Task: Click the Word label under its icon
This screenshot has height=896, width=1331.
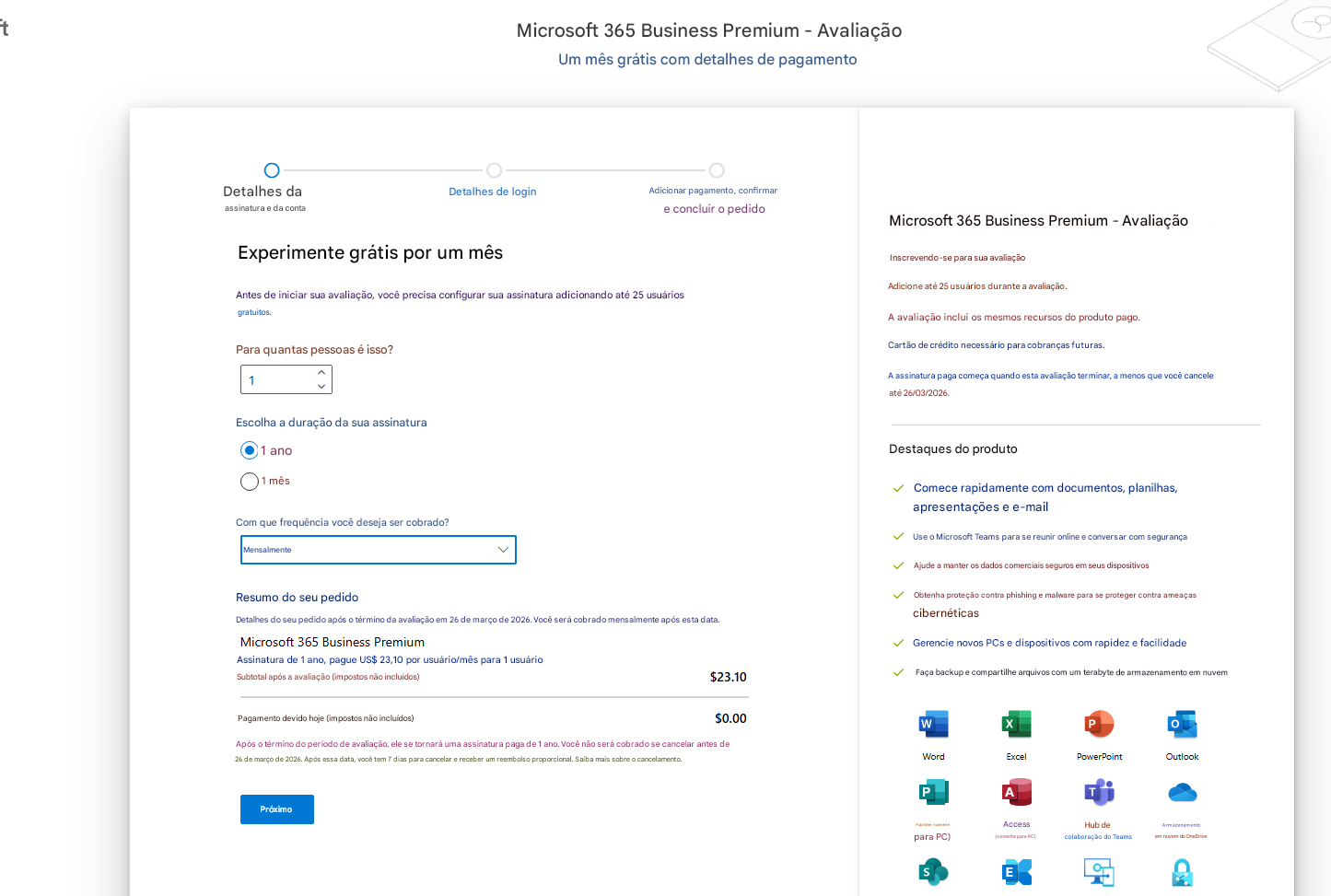Action: coord(933,757)
